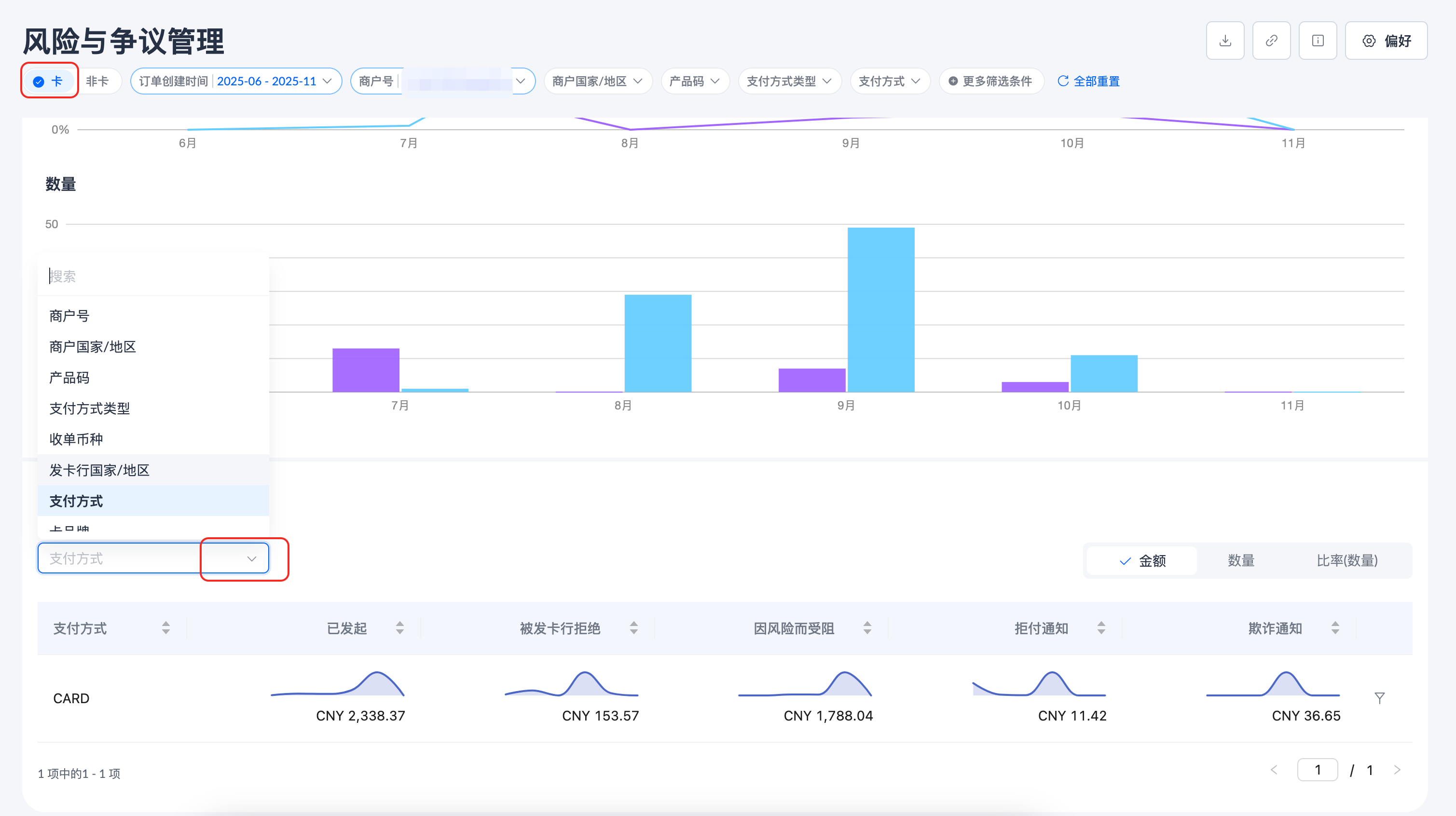
Task: Click the copy link icon button
Action: point(1271,41)
